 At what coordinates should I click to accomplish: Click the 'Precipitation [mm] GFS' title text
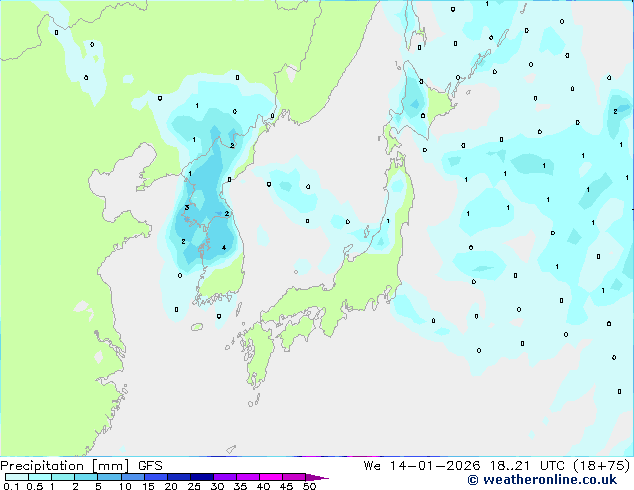[x=81, y=466]
